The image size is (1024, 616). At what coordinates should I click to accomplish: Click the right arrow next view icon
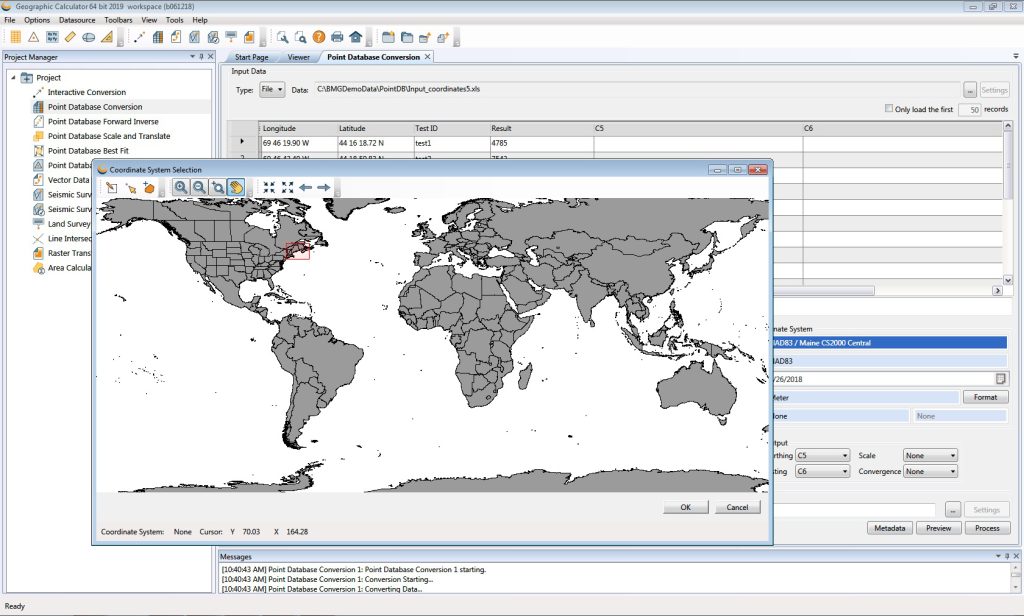click(x=324, y=187)
